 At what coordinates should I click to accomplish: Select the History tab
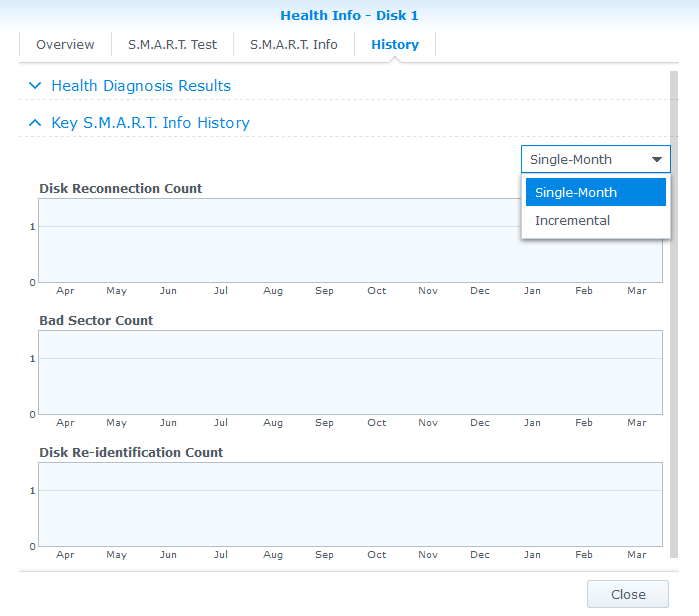395,45
